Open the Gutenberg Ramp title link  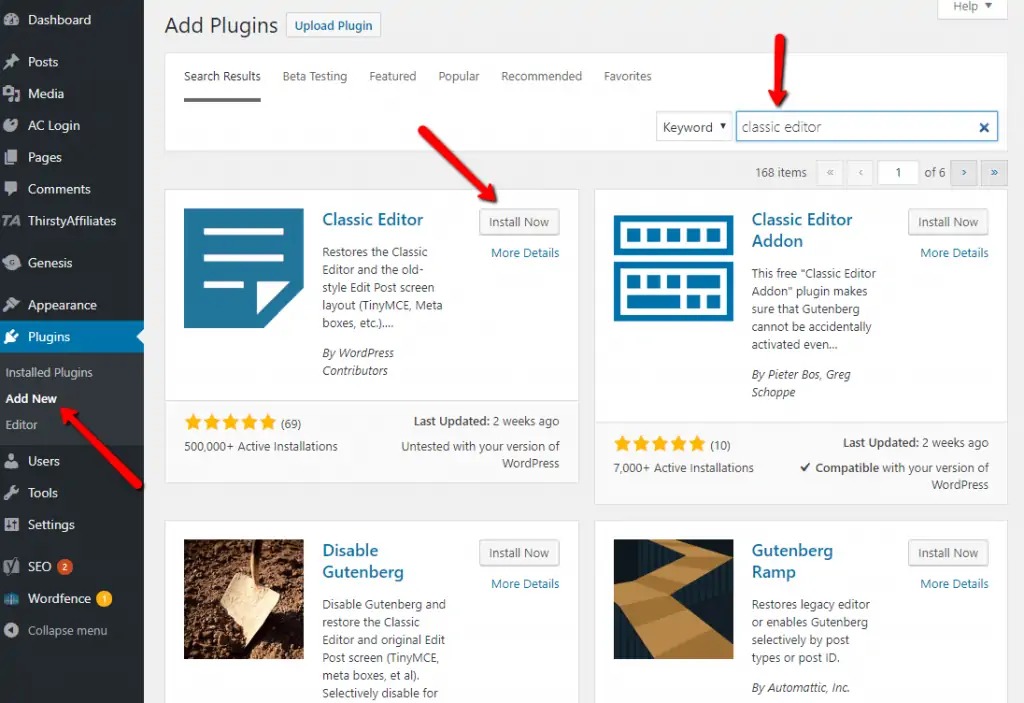tap(792, 561)
